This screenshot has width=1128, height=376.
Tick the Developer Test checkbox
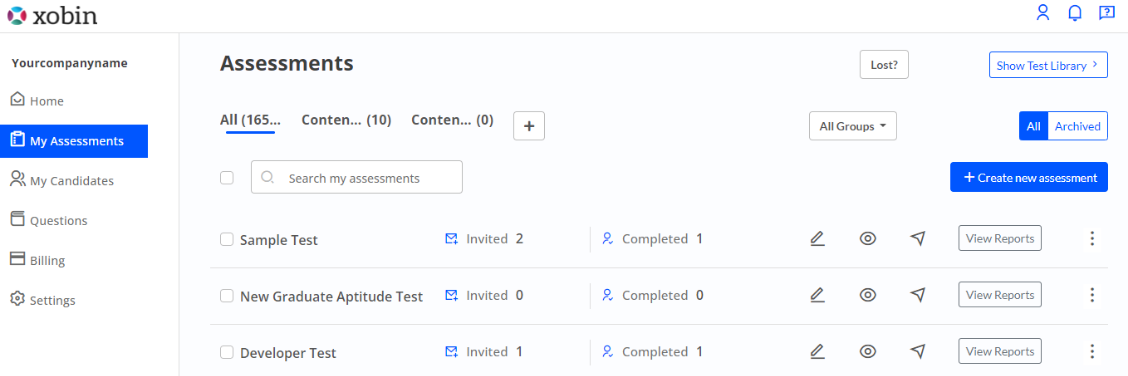pyautogui.click(x=227, y=352)
